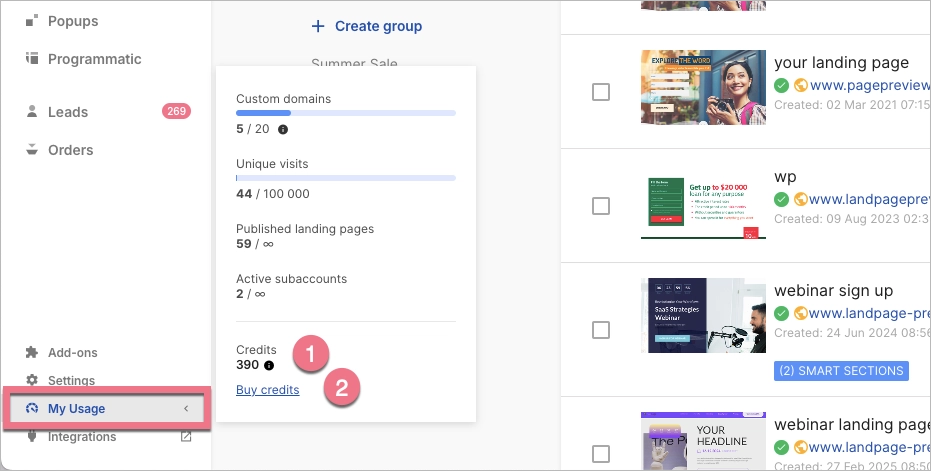Screen dimensions: 931x471
Task: Click green published check on your landing page
Action: click(781, 86)
